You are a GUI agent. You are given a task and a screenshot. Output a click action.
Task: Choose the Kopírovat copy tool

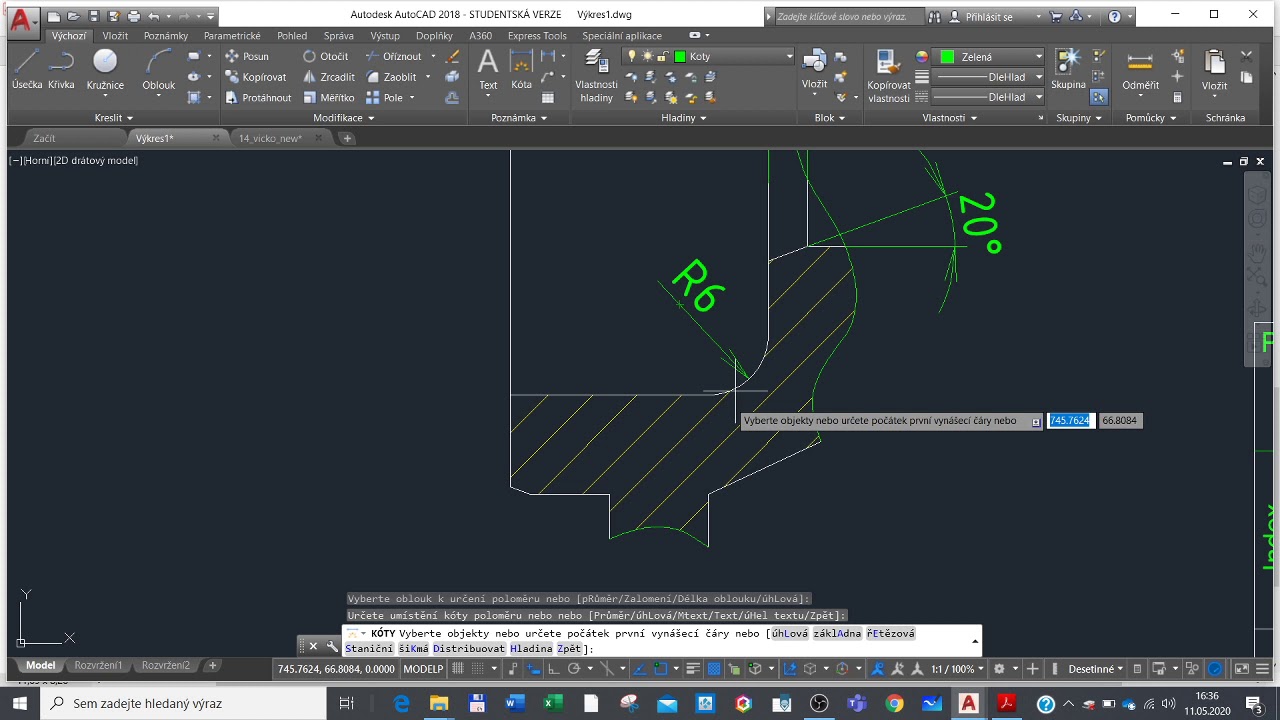tap(255, 77)
